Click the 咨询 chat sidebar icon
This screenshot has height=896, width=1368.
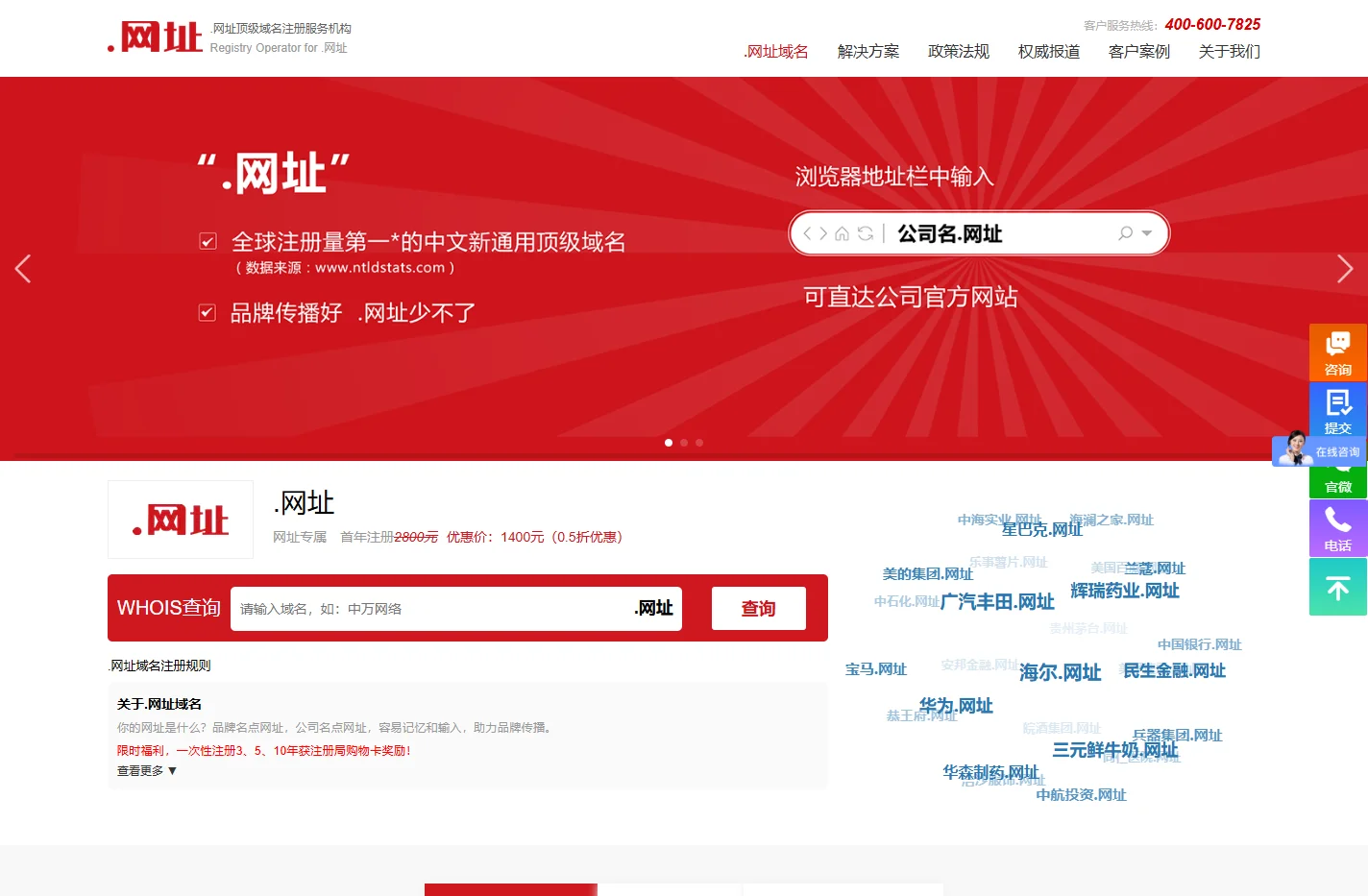1338,352
